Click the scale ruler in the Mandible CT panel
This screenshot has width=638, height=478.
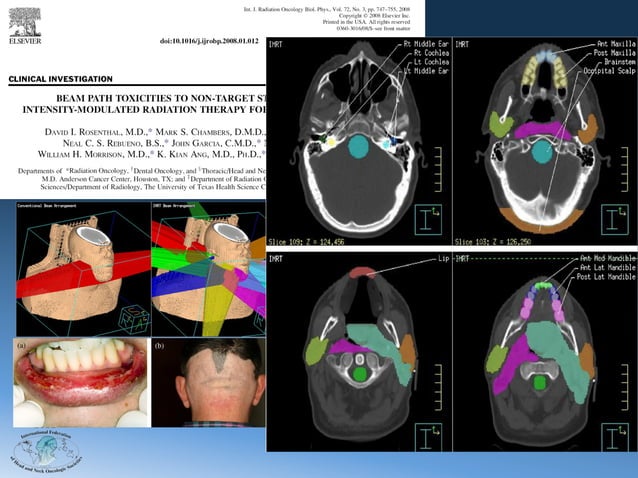pyautogui.click(x=624, y=386)
